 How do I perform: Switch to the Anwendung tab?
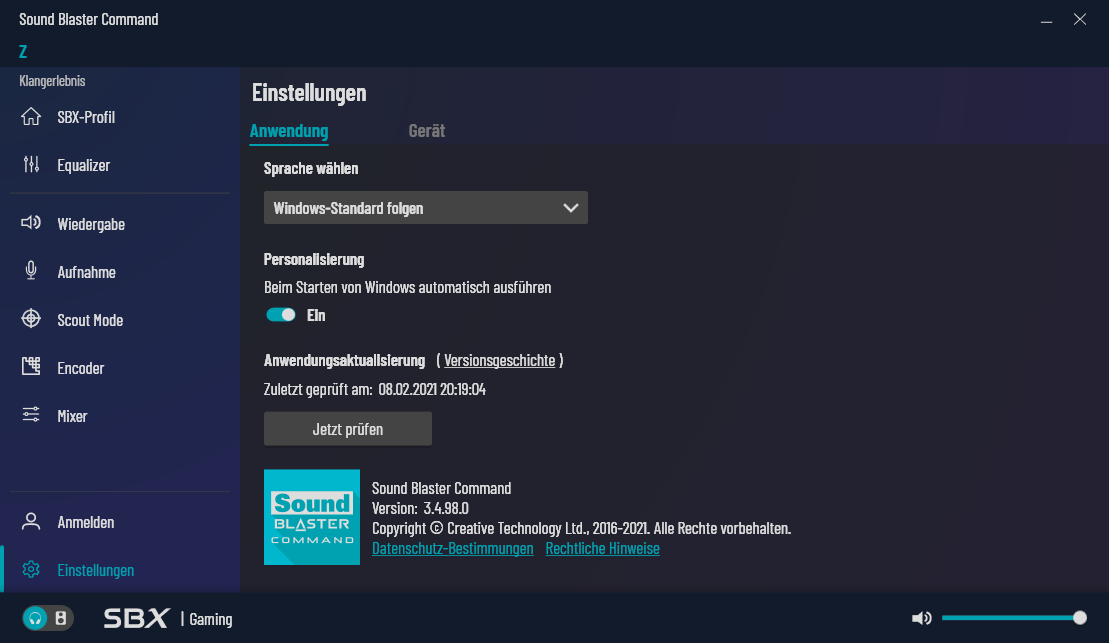tap(289, 131)
